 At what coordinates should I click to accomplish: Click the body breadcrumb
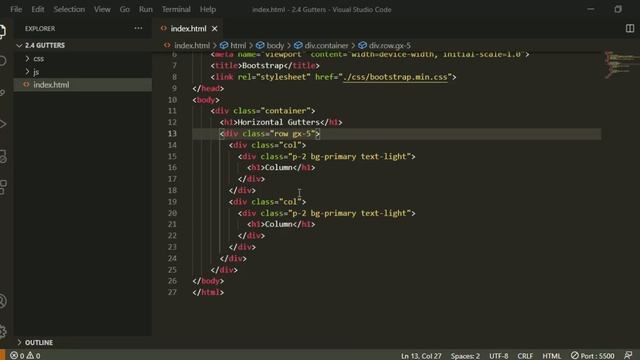(270, 45)
